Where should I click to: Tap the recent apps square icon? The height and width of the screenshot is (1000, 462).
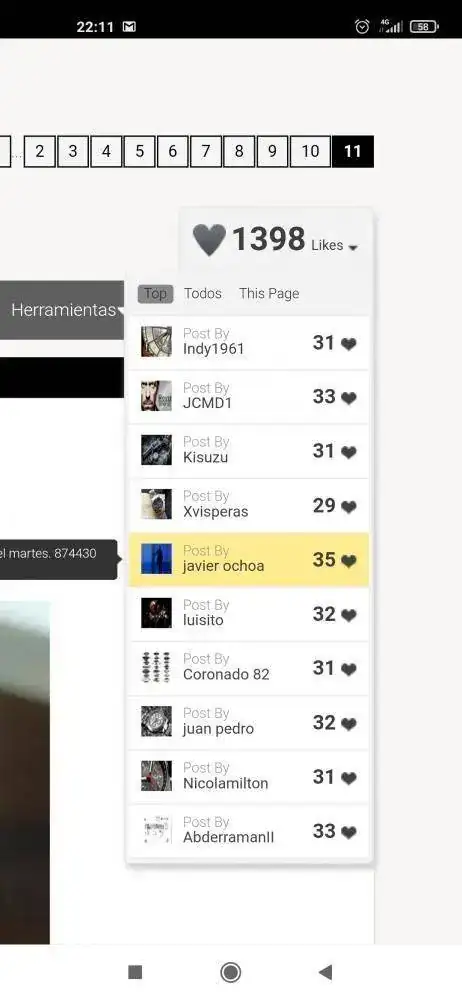pos(135,972)
